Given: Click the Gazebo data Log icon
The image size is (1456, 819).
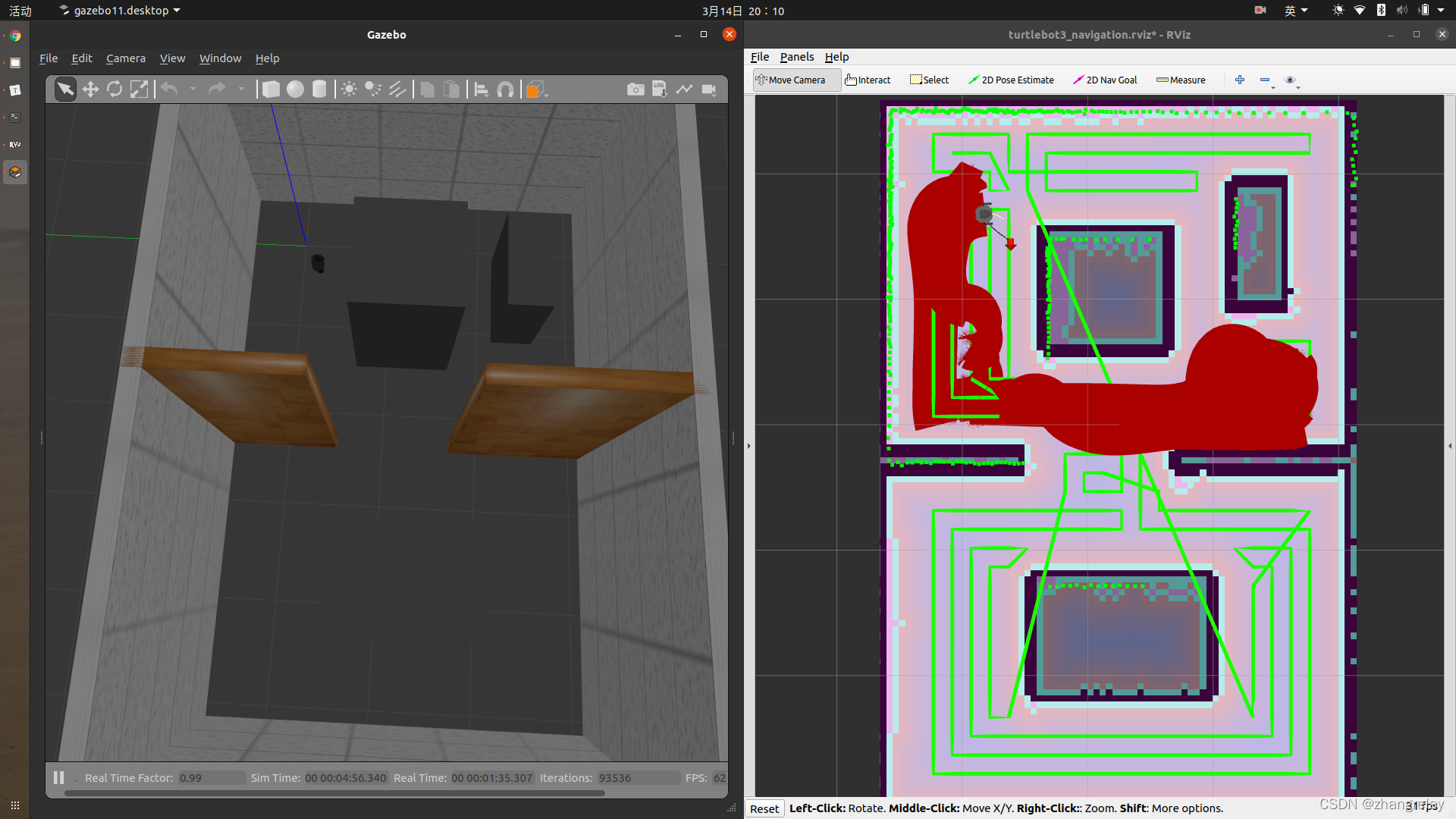Looking at the screenshot, I should pyautogui.click(x=660, y=89).
